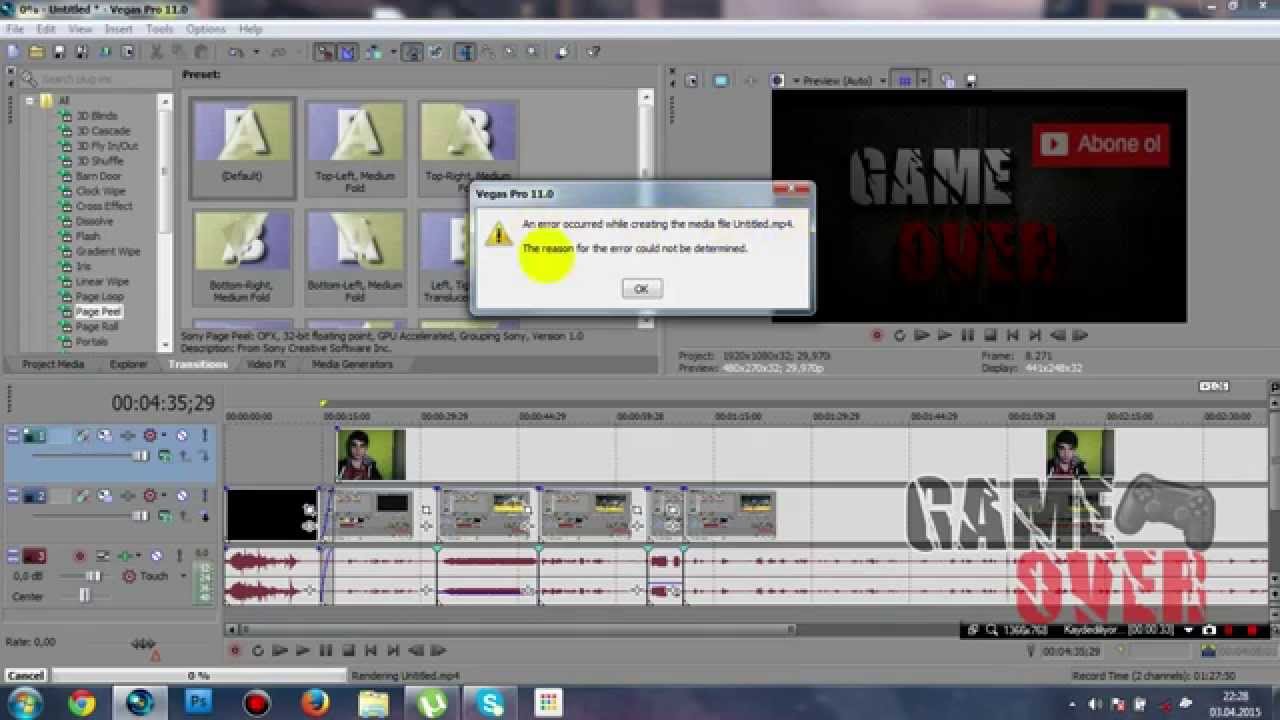Image resolution: width=1280 pixels, height=720 pixels.
Task: Click Pause under the video preview
Action: 967,336
